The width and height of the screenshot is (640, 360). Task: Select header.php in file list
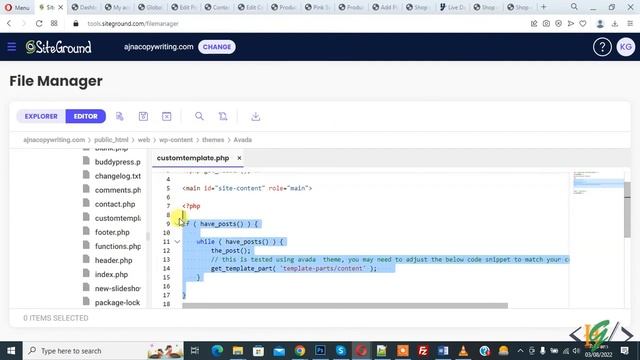click(x=108, y=260)
